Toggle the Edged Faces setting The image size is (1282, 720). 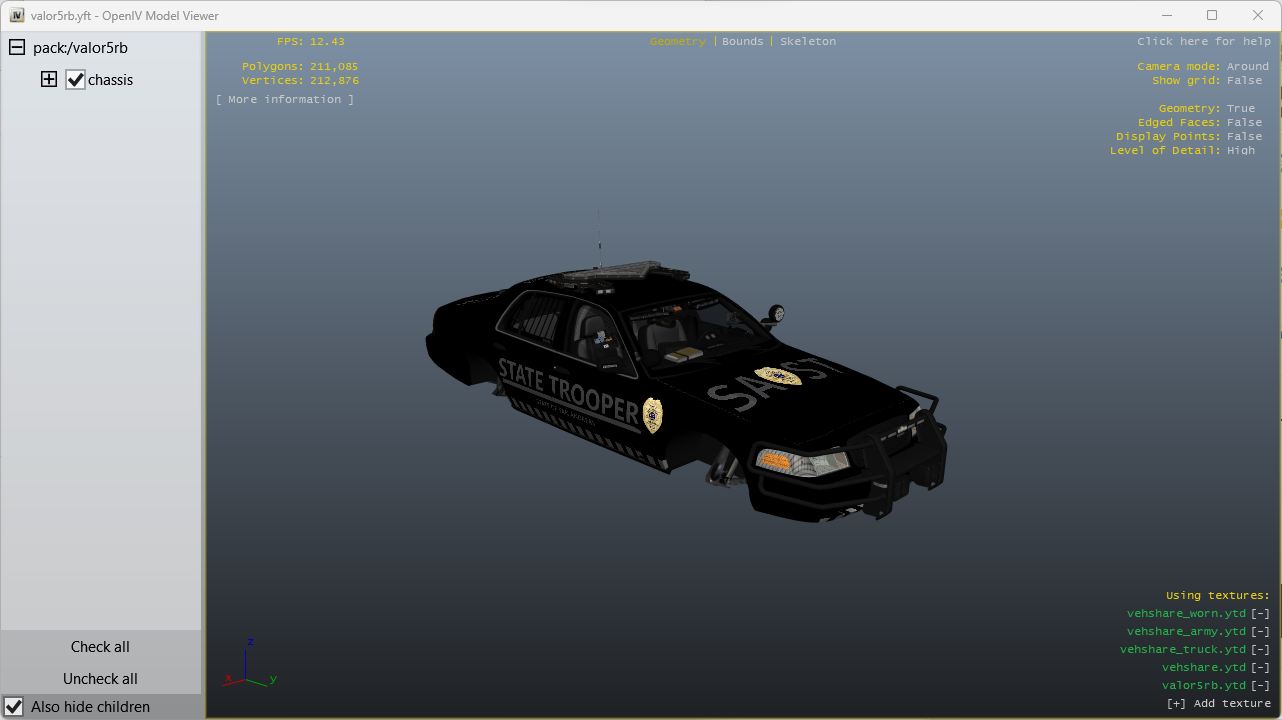(x=1244, y=123)
